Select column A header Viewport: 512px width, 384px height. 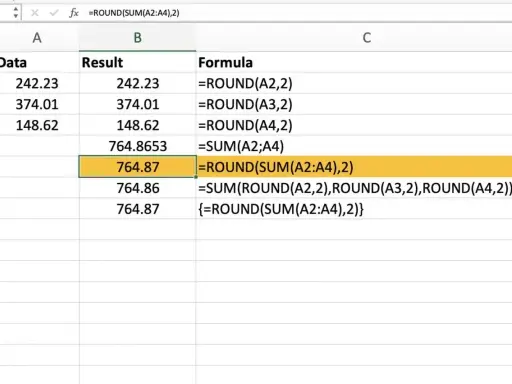click(37, 38)
